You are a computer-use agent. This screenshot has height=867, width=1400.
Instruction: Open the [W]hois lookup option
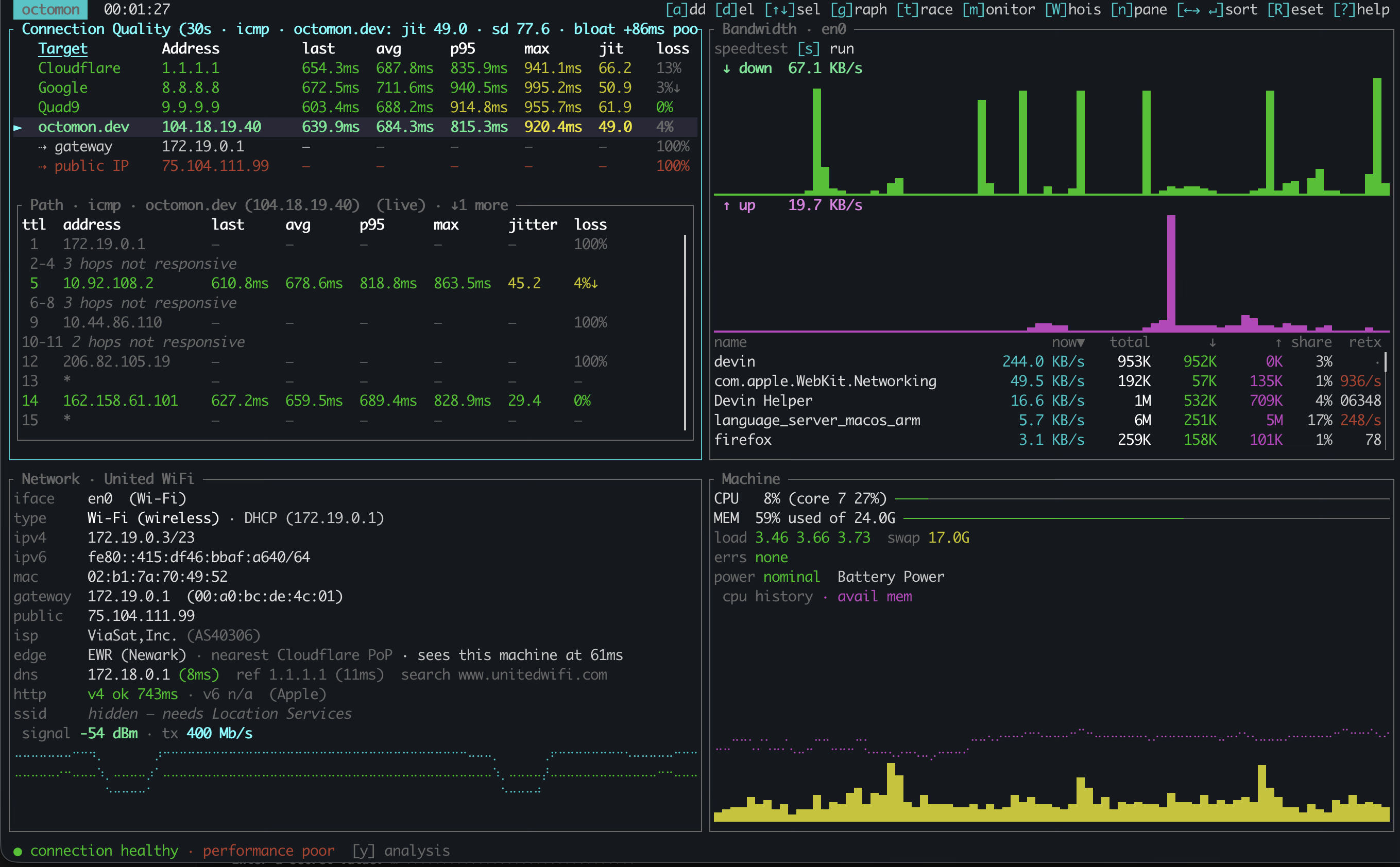point(1072,10)
